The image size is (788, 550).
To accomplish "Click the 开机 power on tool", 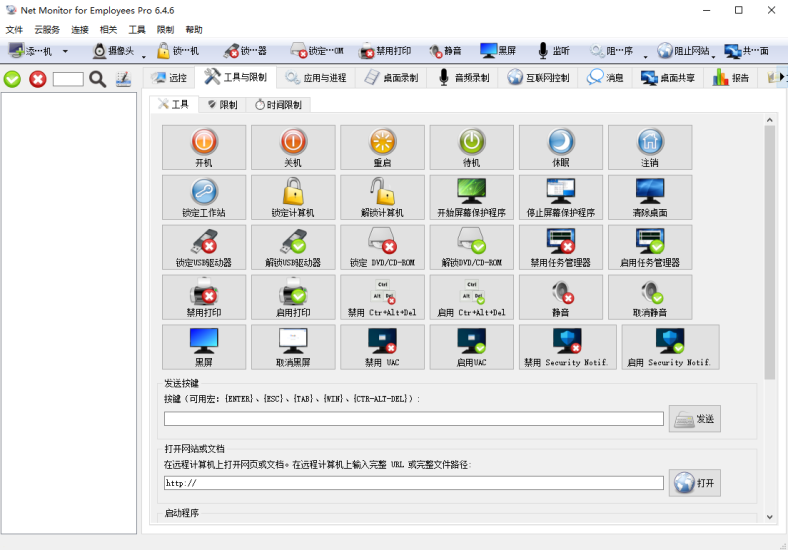I will pyautogui.click(x=204, y=147).
